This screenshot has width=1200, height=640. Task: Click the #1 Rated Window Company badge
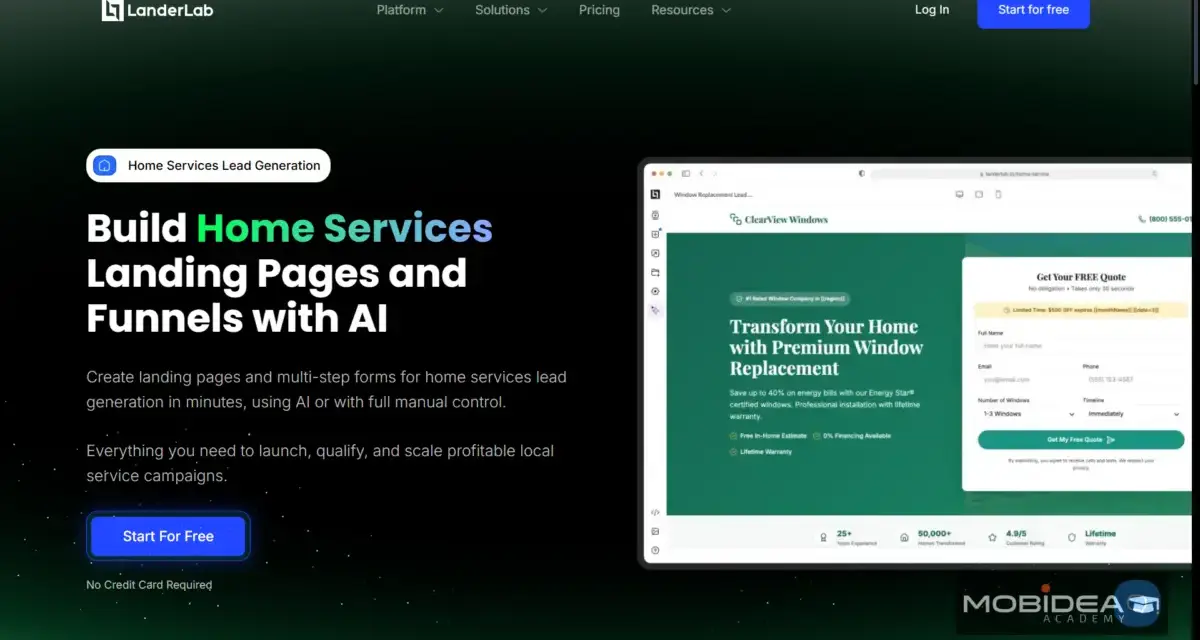[790, 298]
